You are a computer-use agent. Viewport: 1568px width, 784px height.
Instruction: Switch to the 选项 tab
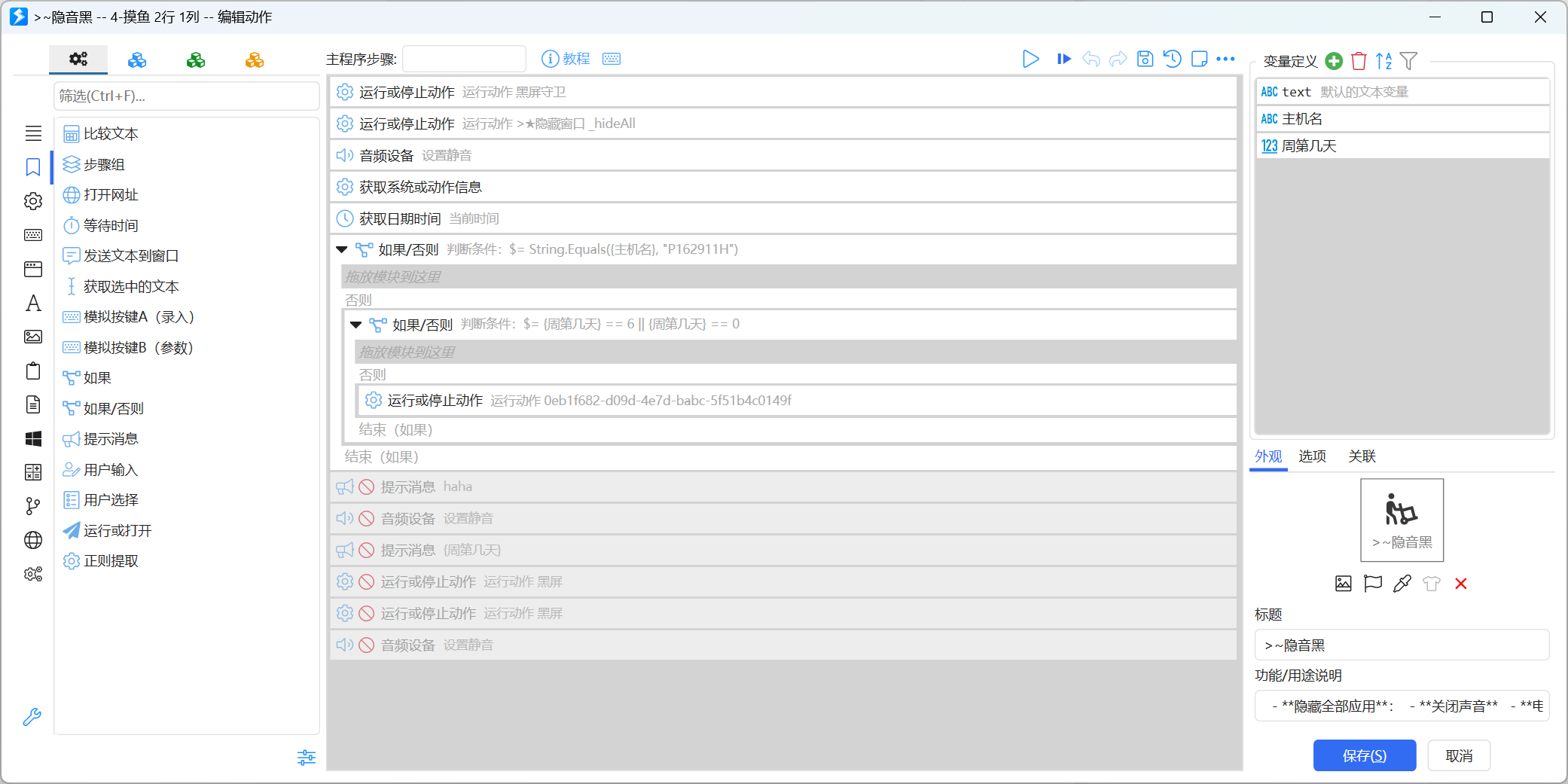pyautogui.click(x=1312, y=456)
